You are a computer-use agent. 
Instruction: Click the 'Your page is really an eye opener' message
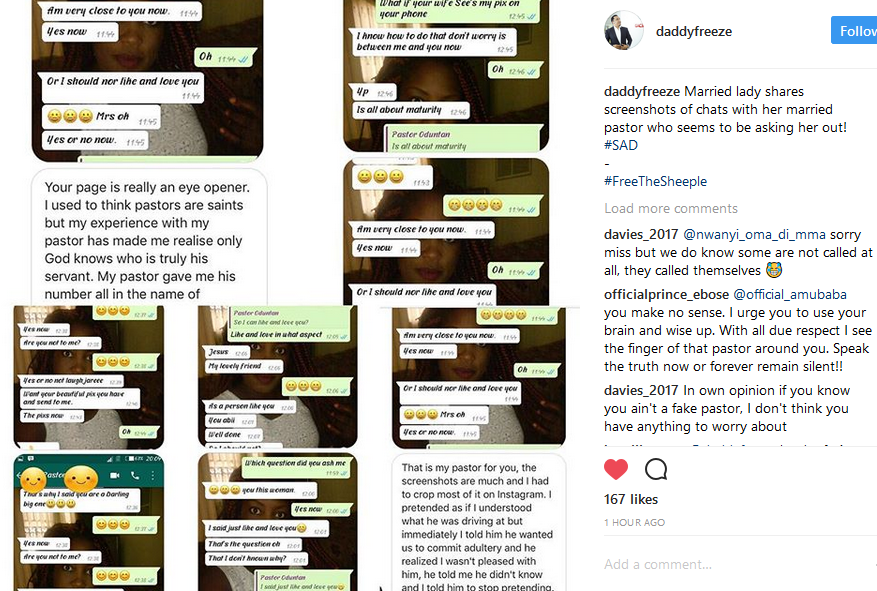(149, 238)
